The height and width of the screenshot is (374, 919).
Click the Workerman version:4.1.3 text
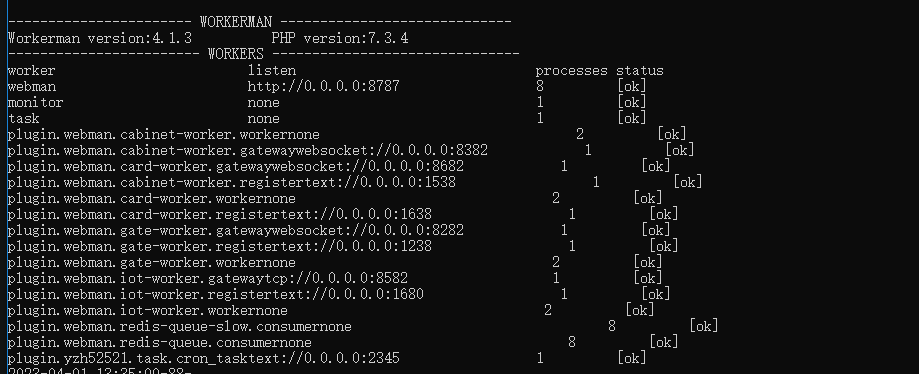pos(100,39)
